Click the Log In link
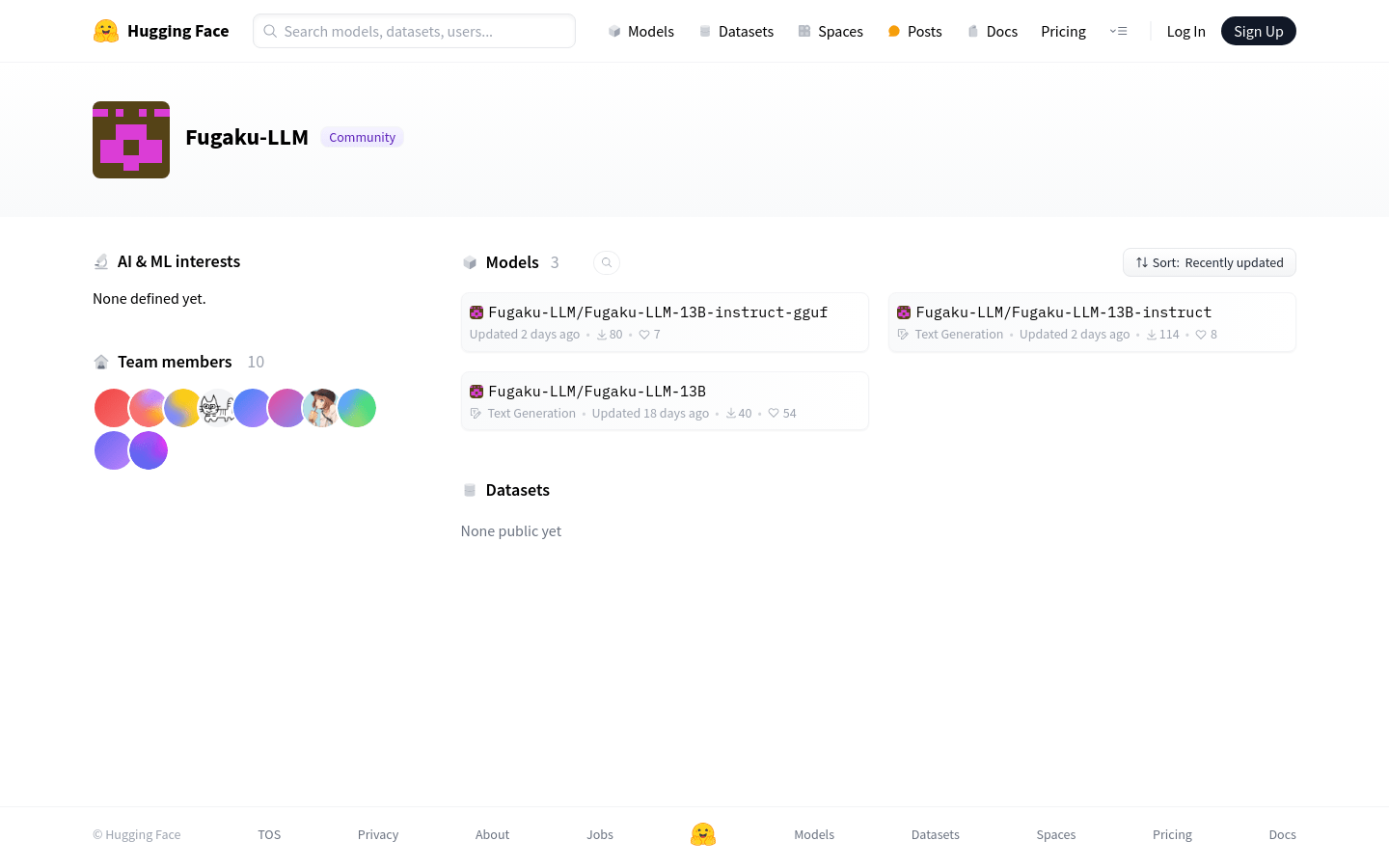The image size is (1389, 868). 1185,32
